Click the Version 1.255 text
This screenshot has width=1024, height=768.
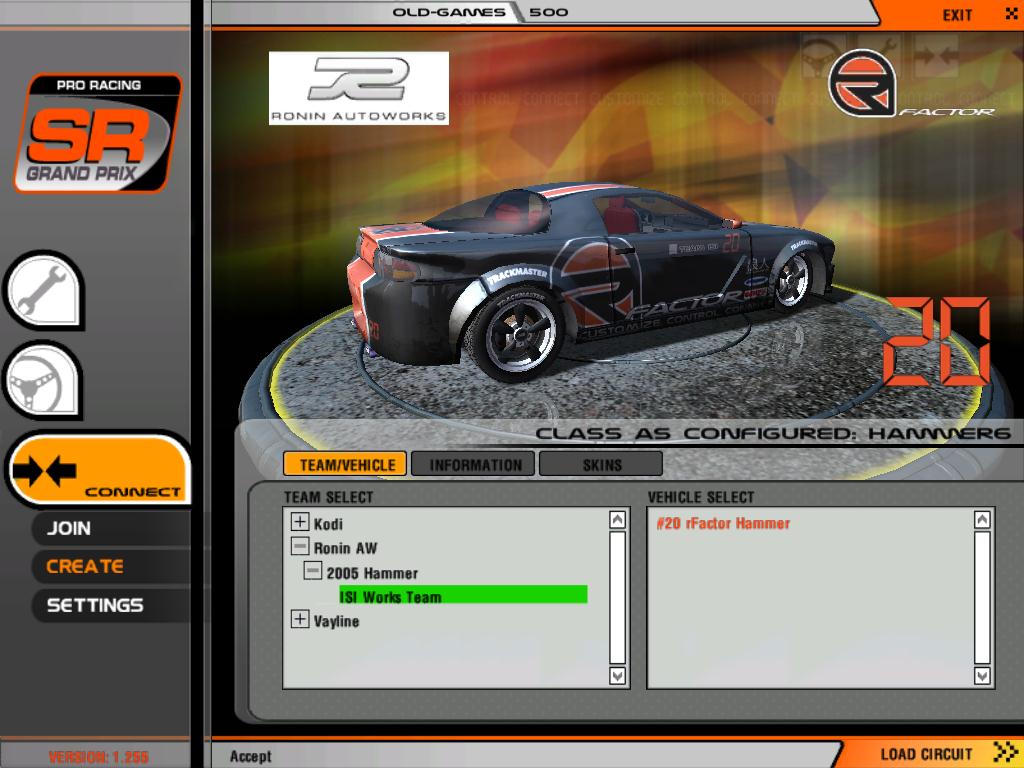[x=98, y=757]
